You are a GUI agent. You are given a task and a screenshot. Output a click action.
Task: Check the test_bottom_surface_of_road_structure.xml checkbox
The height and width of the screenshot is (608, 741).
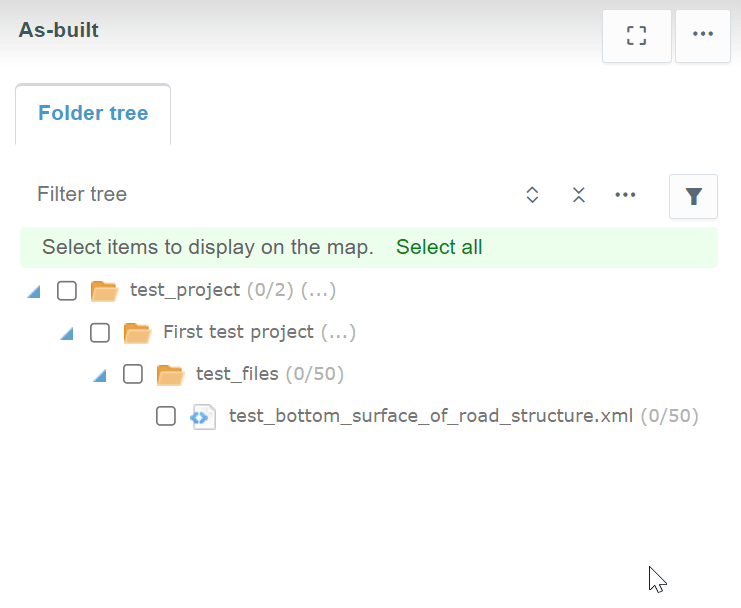coord(166,417)
